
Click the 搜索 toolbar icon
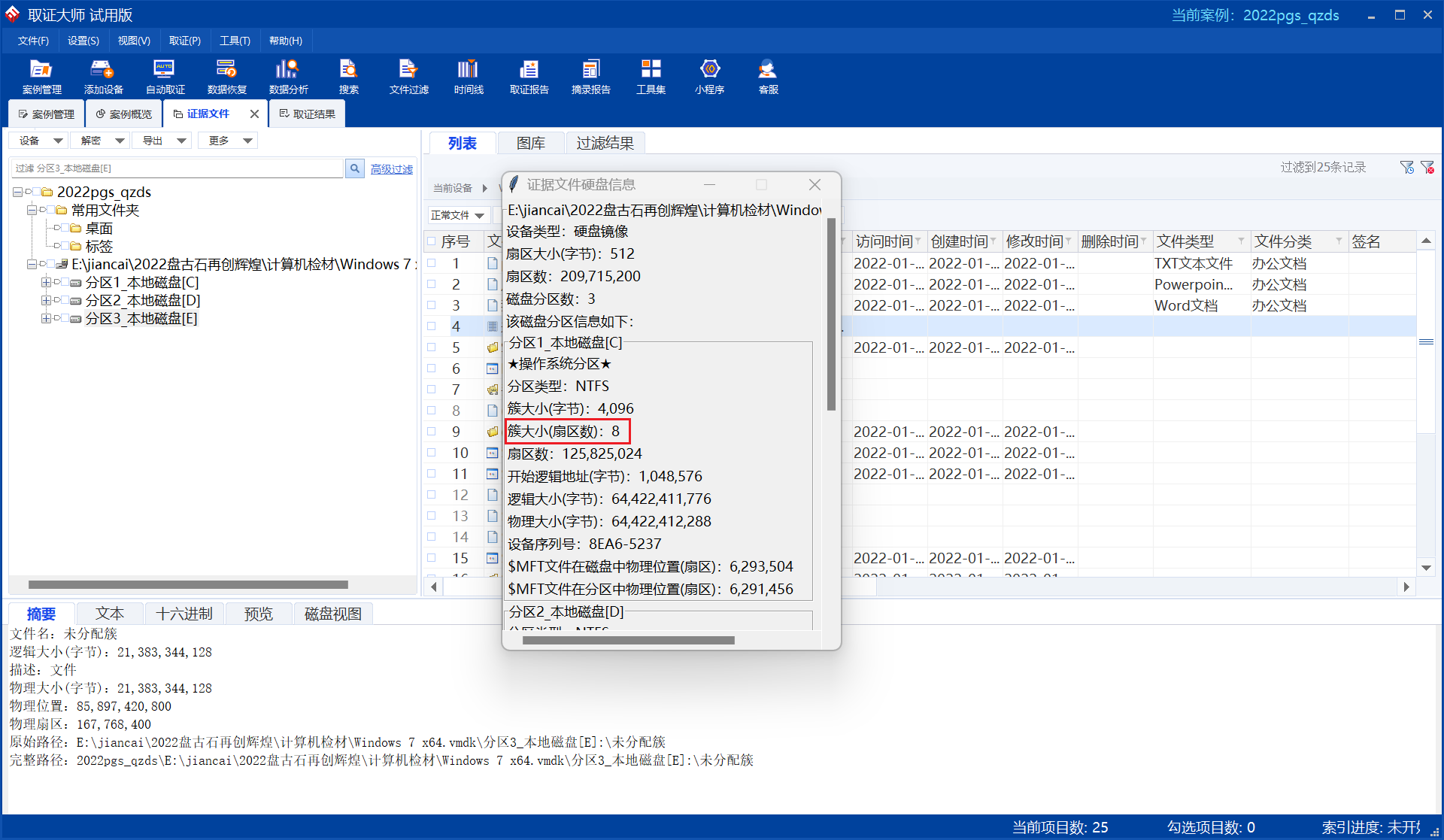click(x=348, y=77)
